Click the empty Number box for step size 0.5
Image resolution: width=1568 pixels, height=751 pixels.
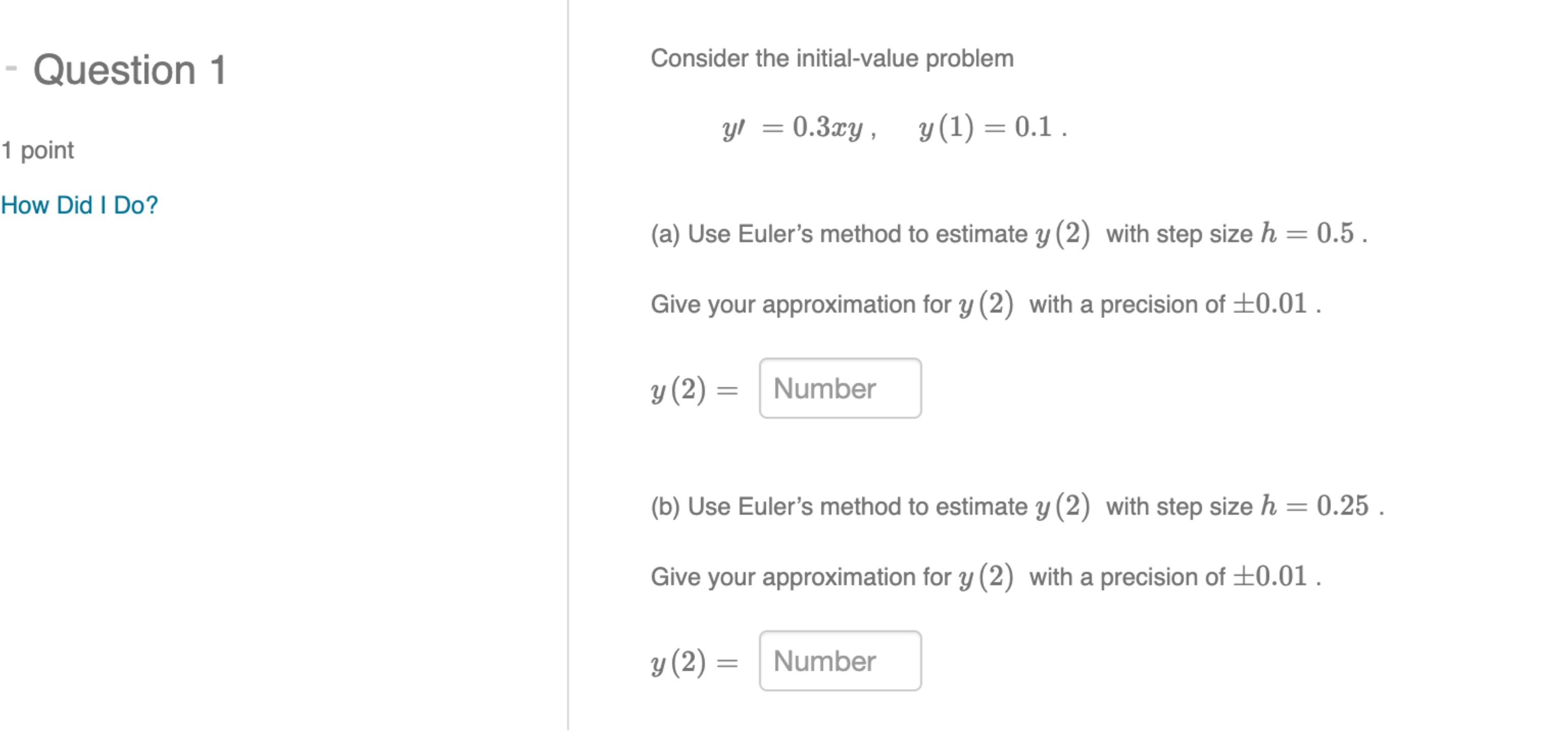pos(840,388)
